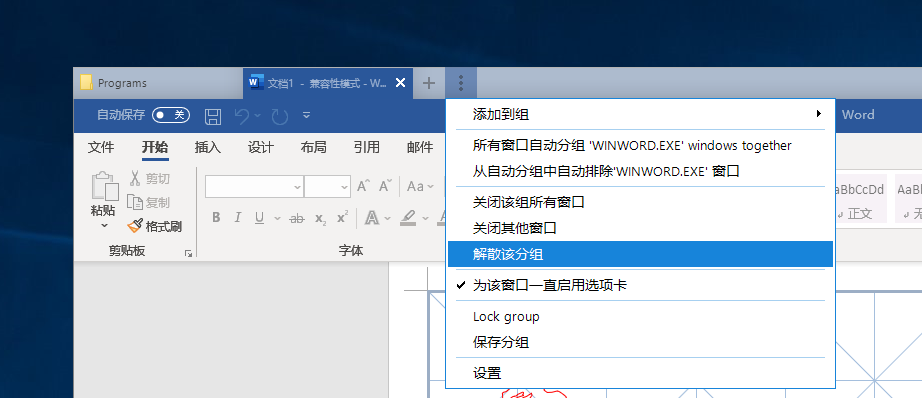This screenshot has height=398, width=922.
Task: Click the three-dot tab group menu icon
Action: click(461, 83)
